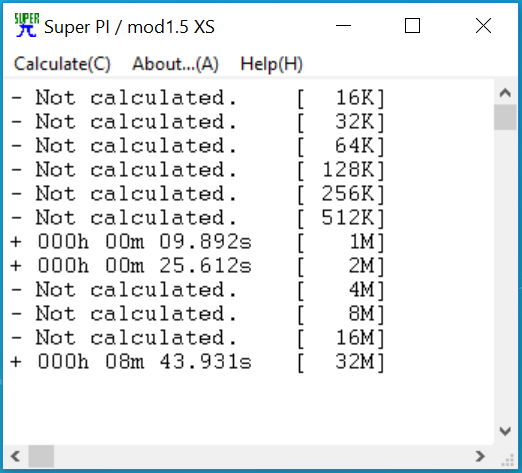This screenshot has width=522, height=473.
Task: Click the Super PI app icon
Action: pyautogui.click(x=27, y=25)
